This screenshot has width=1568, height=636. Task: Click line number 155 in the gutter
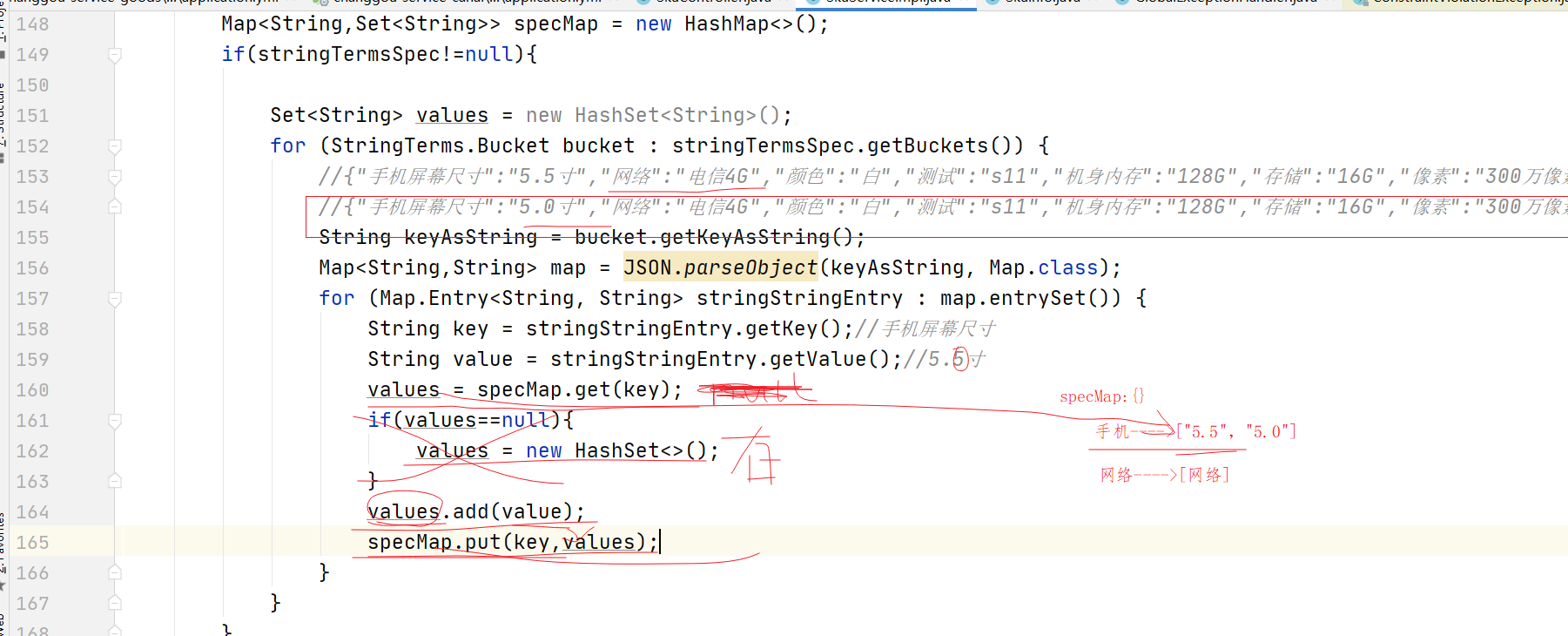click(x=33, y=238)
